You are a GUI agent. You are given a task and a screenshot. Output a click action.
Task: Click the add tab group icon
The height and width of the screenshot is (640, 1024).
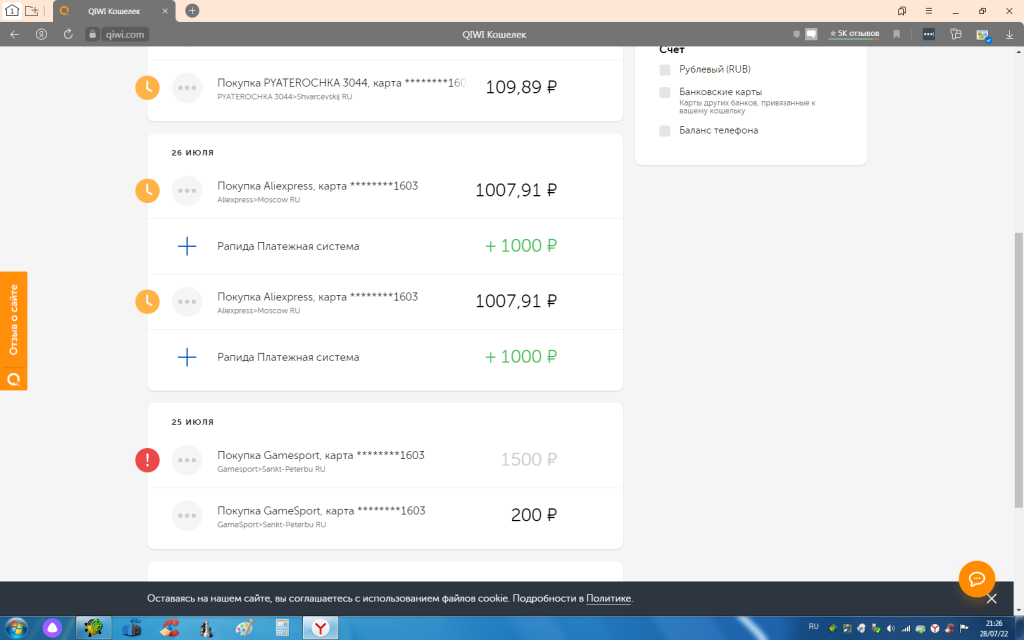(x=31, y=10)
